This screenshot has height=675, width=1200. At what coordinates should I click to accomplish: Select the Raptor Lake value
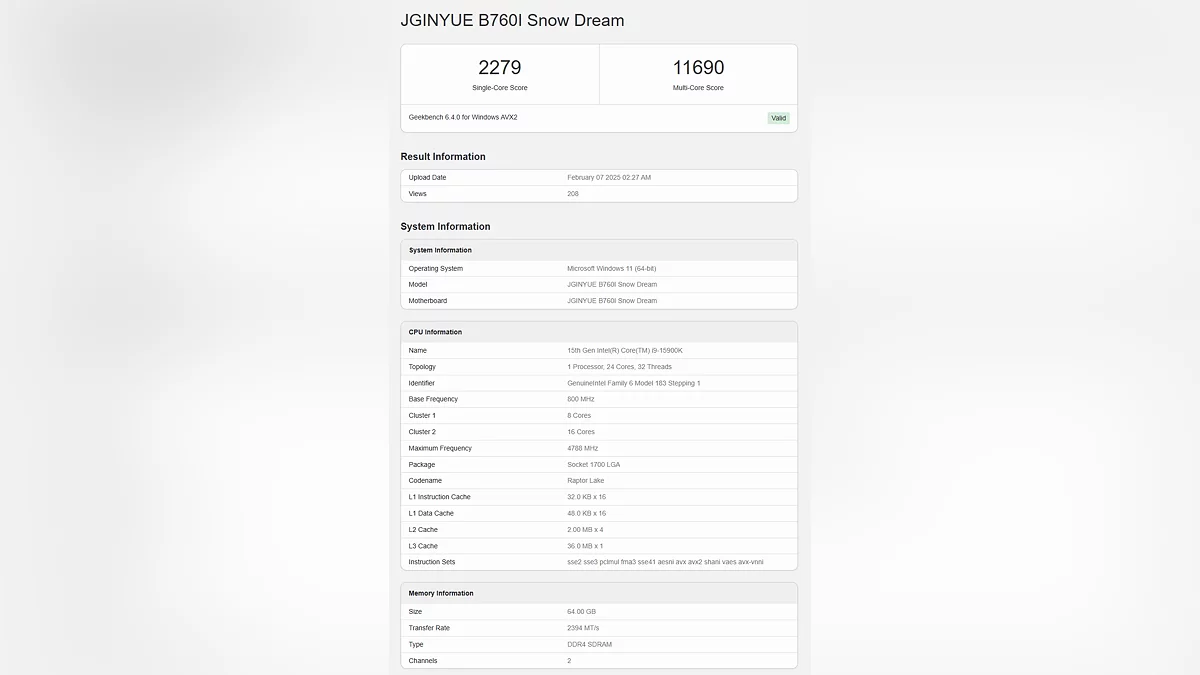click(586, 480)
